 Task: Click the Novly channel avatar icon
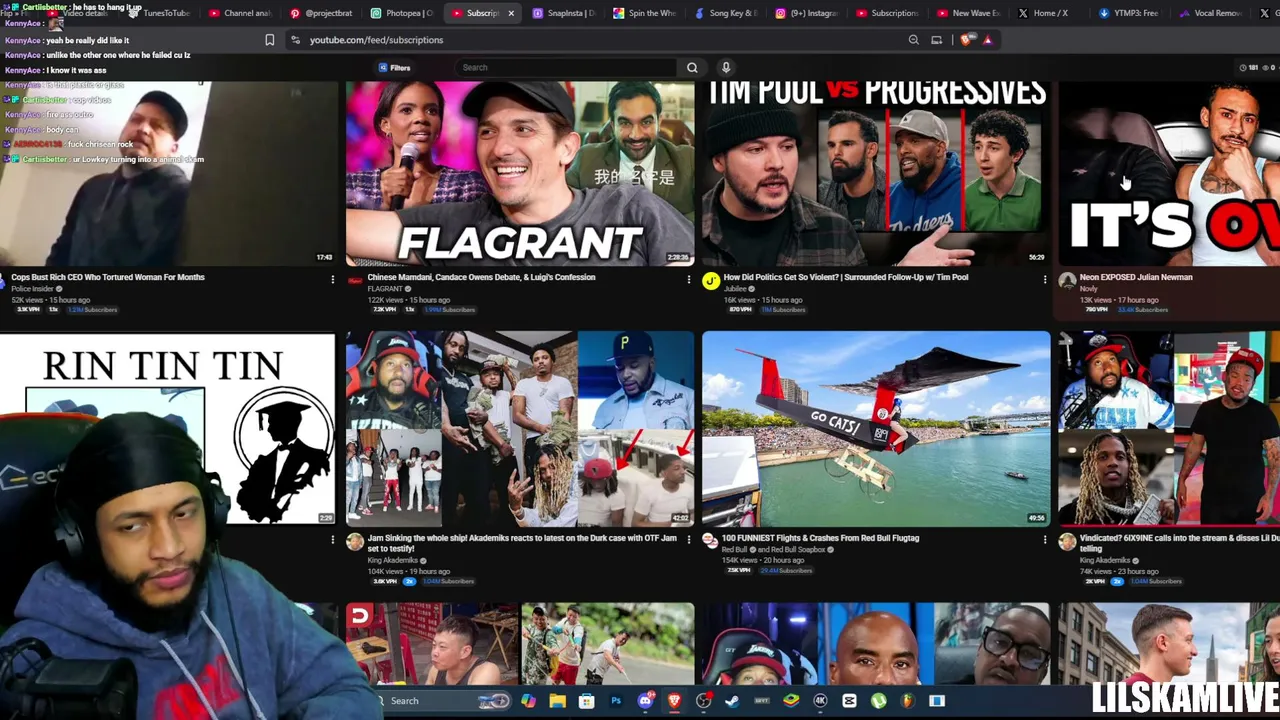click(1067, 281)
